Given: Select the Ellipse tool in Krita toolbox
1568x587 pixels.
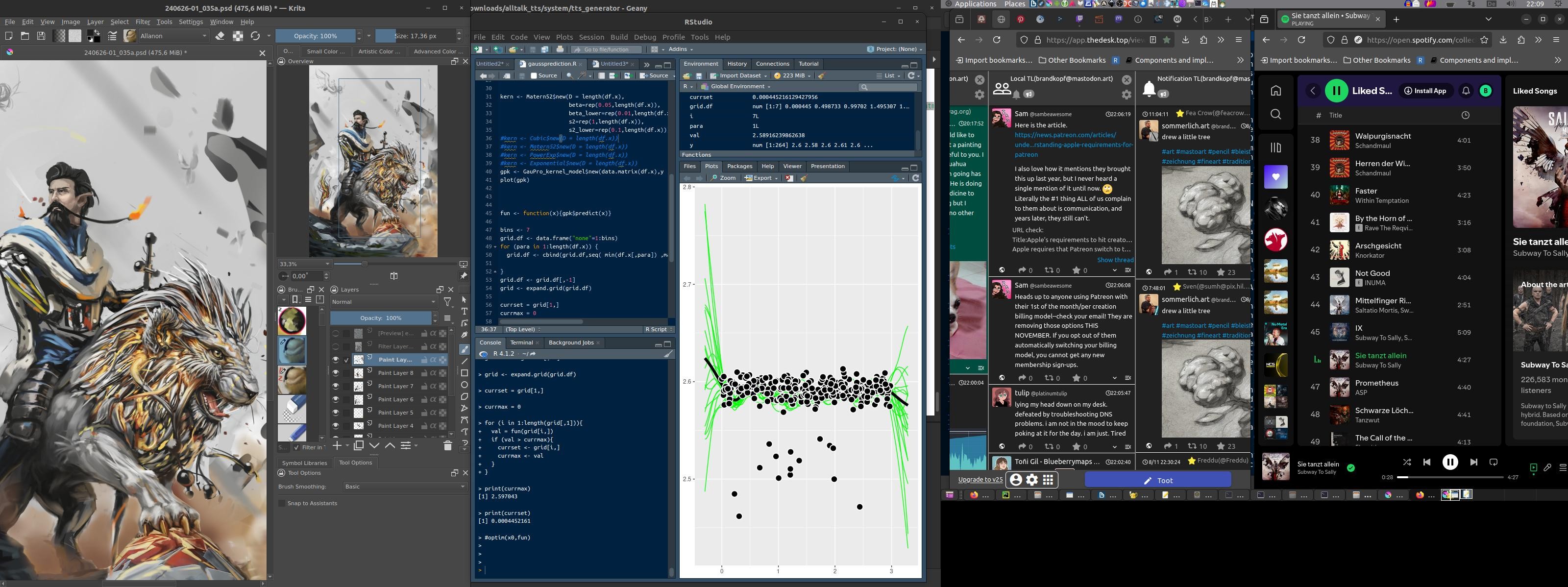Looking at the screenshot, I should 465,385.
